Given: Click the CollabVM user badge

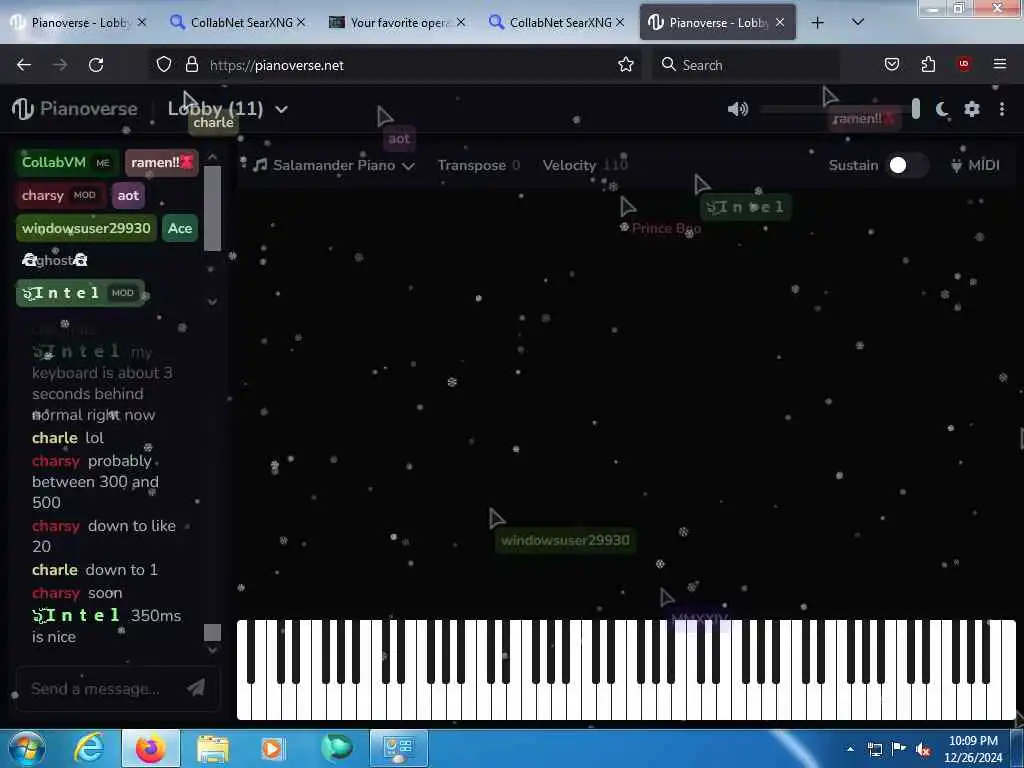Looking at the screenshot, I should click(x=67, y=163).
